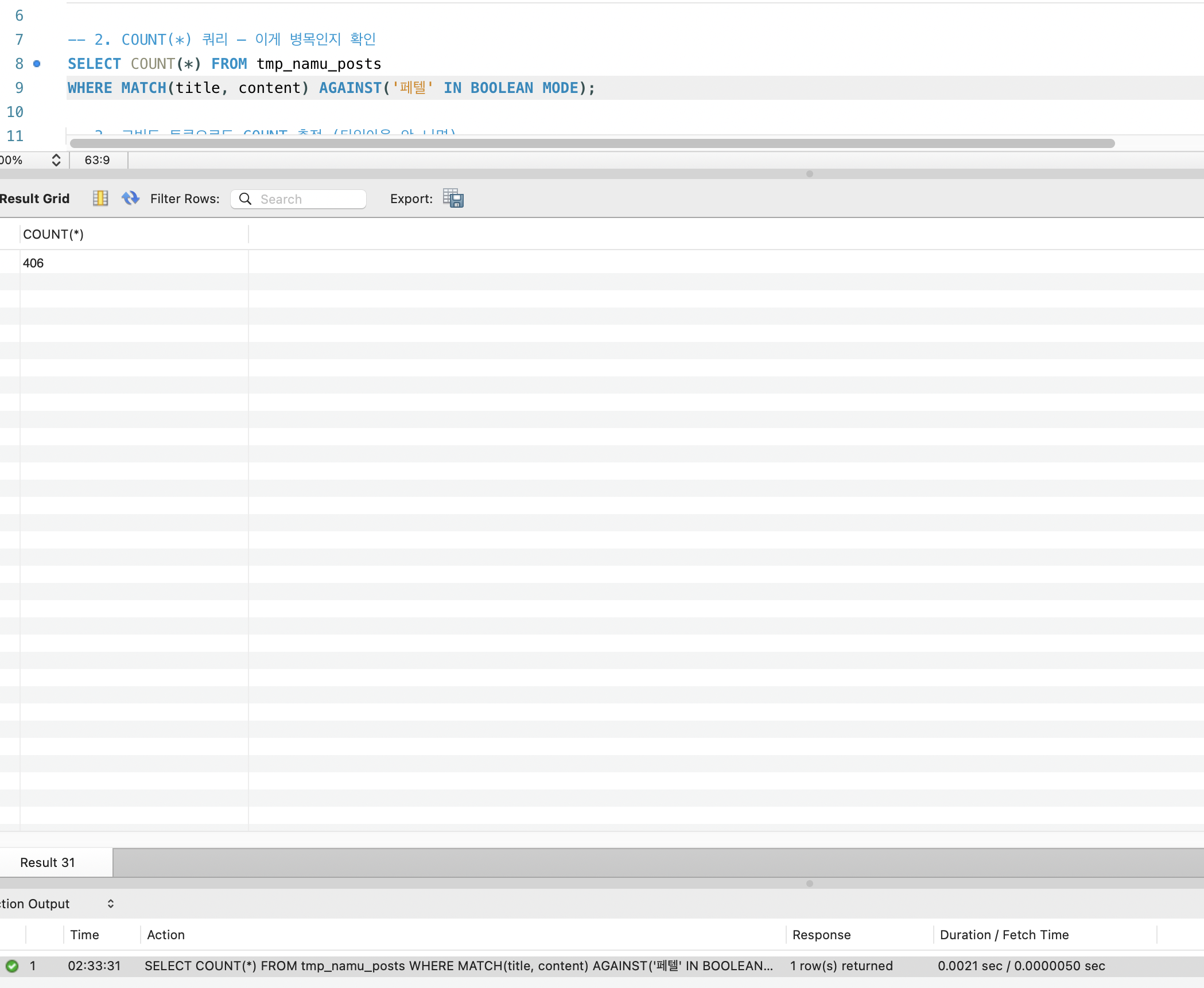Click the COUNT(*) column header
Viewport: 1204px width, 988px height.
53,234
